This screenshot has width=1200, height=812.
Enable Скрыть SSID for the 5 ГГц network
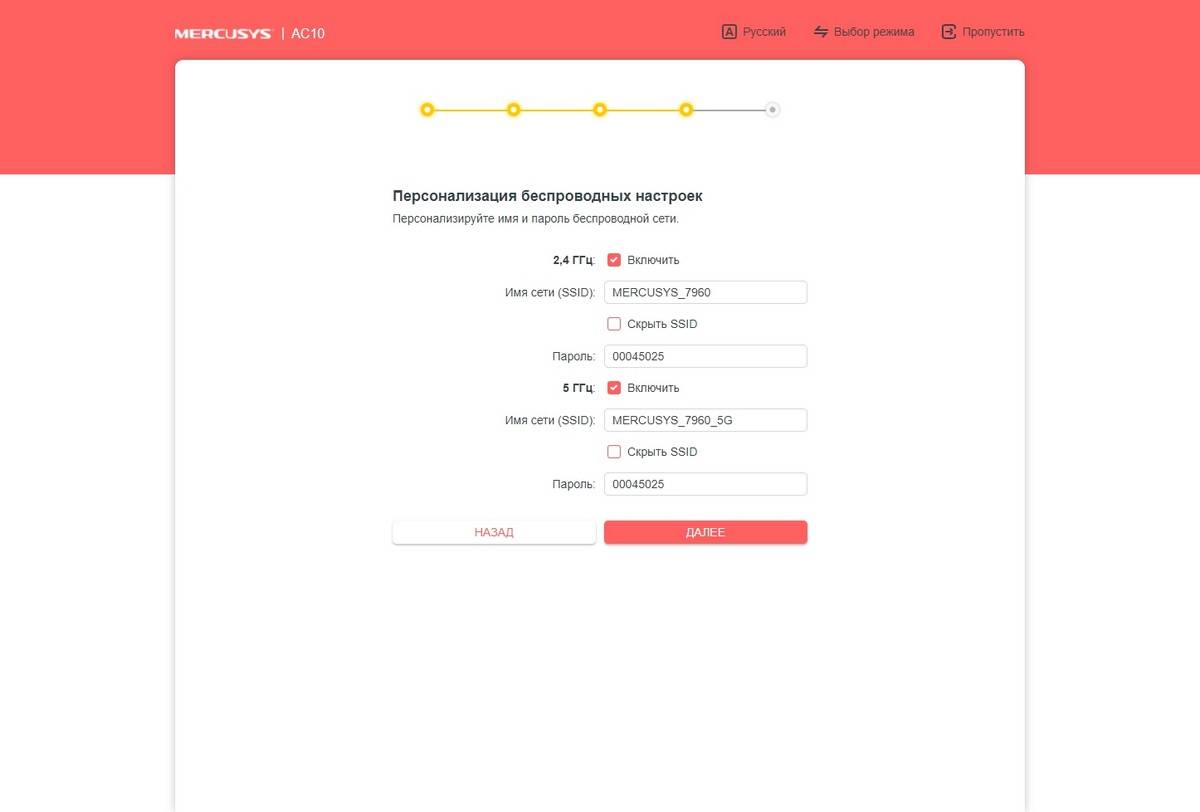point(614,452)
